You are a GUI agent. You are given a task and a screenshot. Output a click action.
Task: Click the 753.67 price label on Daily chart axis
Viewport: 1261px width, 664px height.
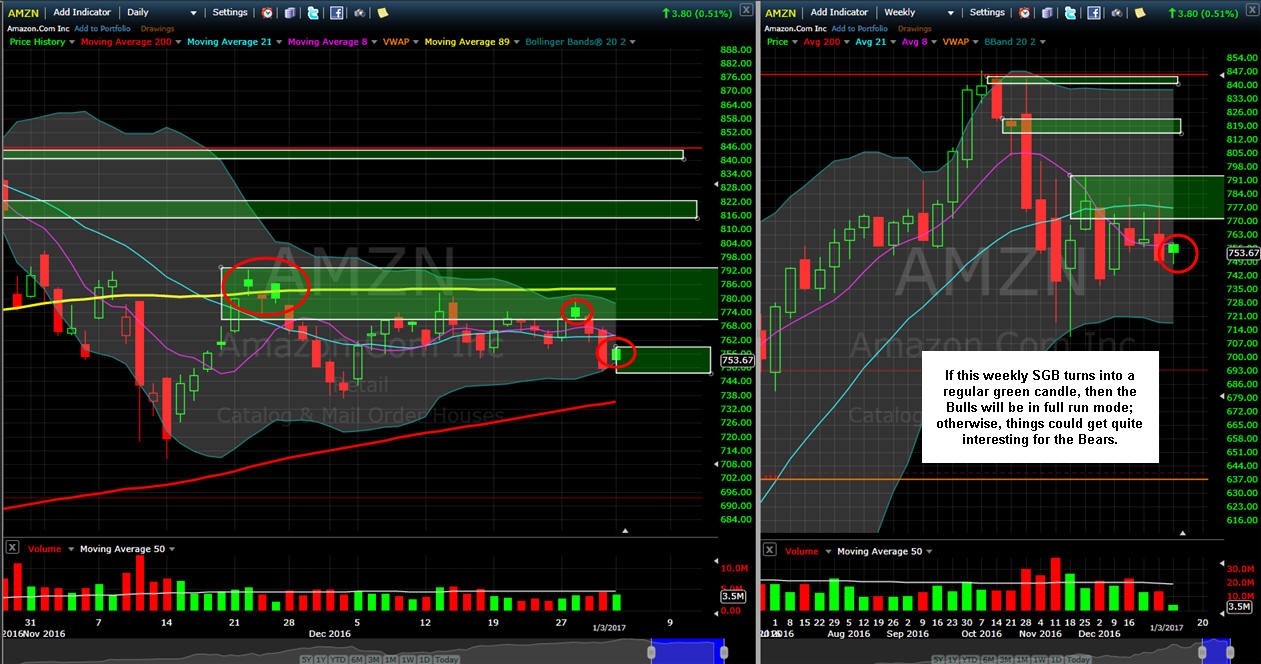pyautogui.click(x=737, y=360)
